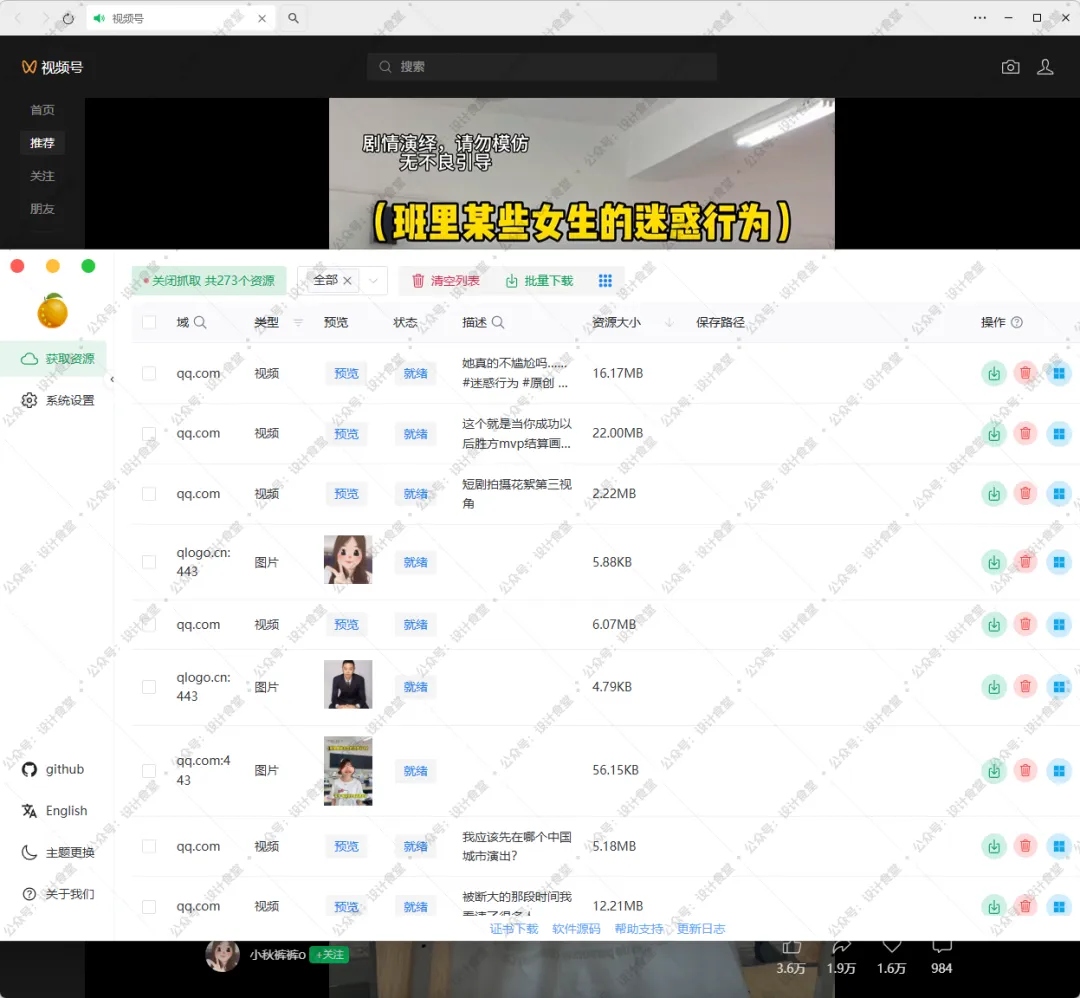Delete the 56.15KB image row
1080x998 pixels.
(x=1025, y=770)
